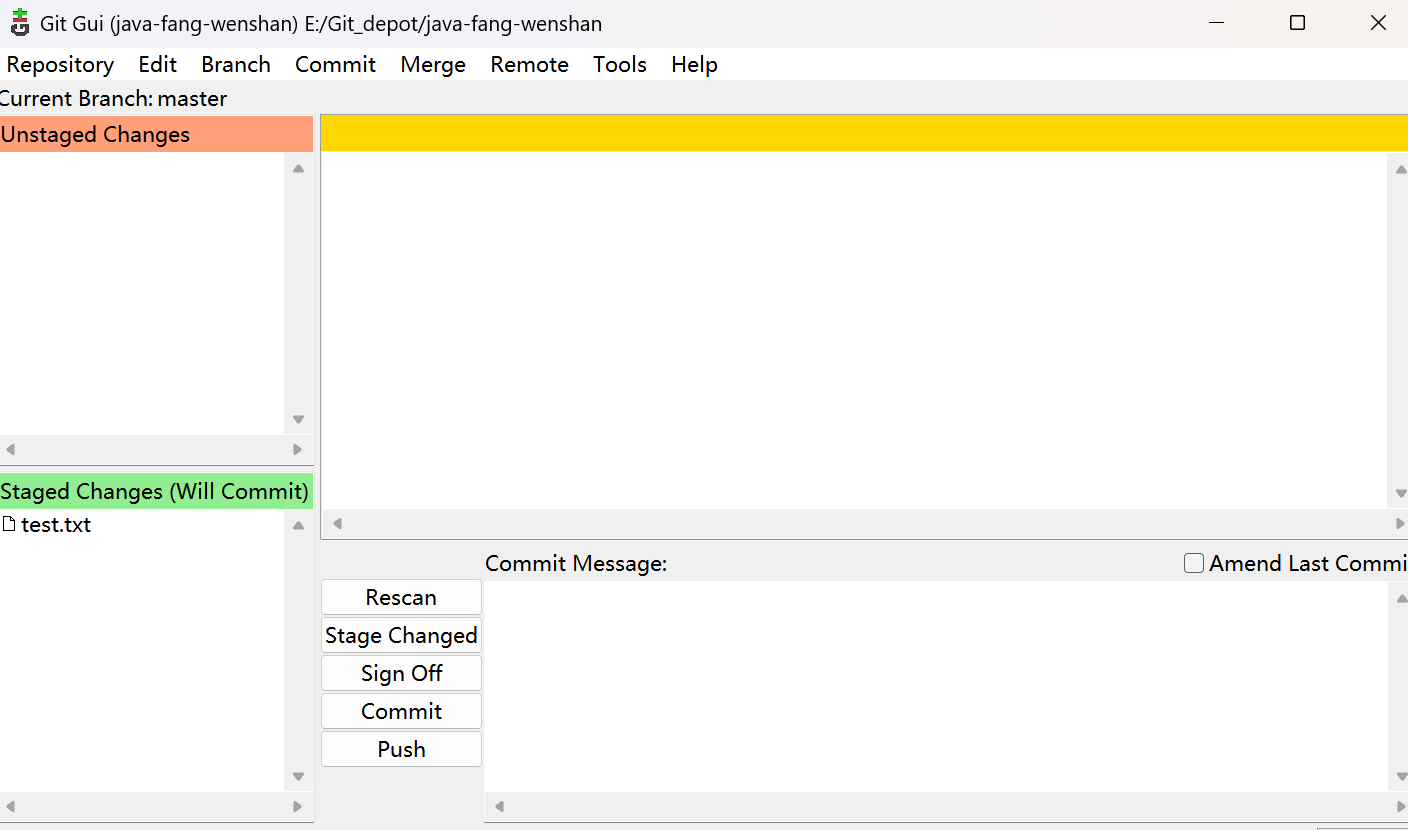Click down arrow of diff pane scrollbar

point(1400,493)
